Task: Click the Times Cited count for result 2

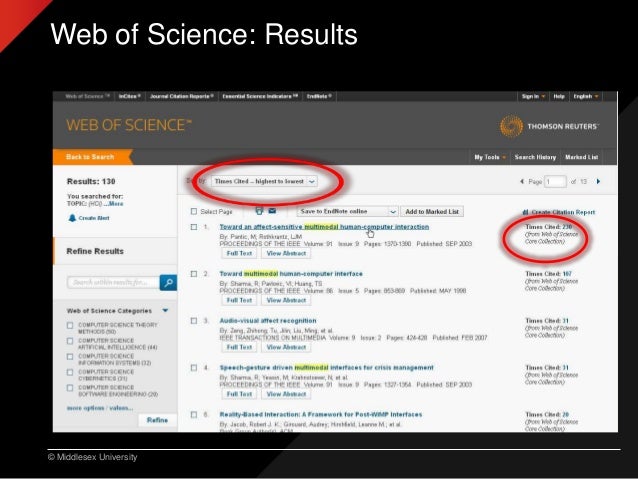Action: 567,274
